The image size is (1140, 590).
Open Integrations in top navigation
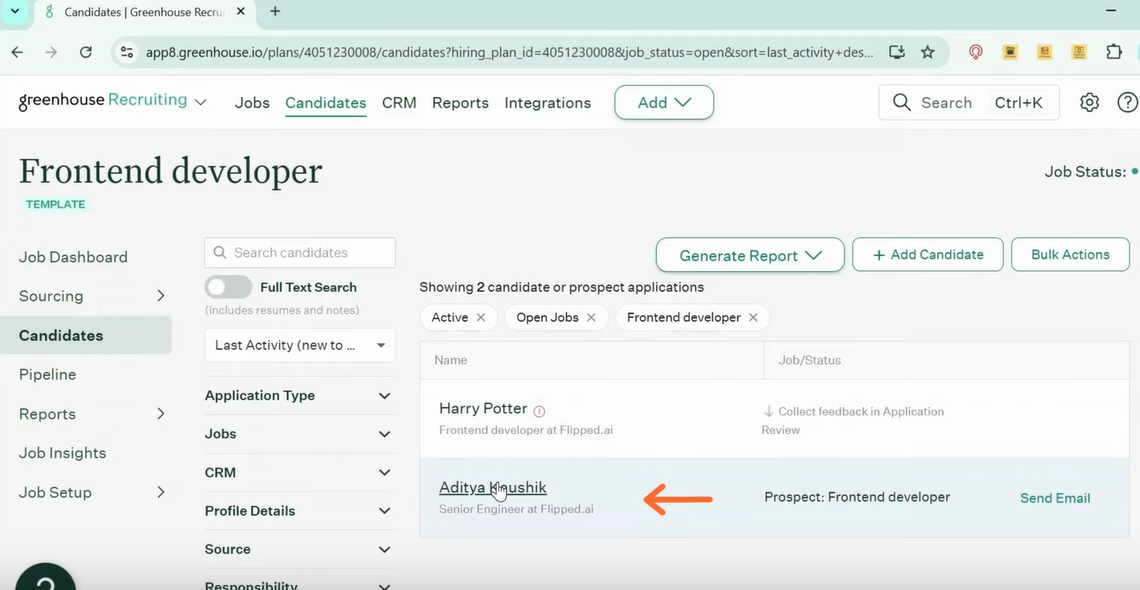[x=547, y=102]
